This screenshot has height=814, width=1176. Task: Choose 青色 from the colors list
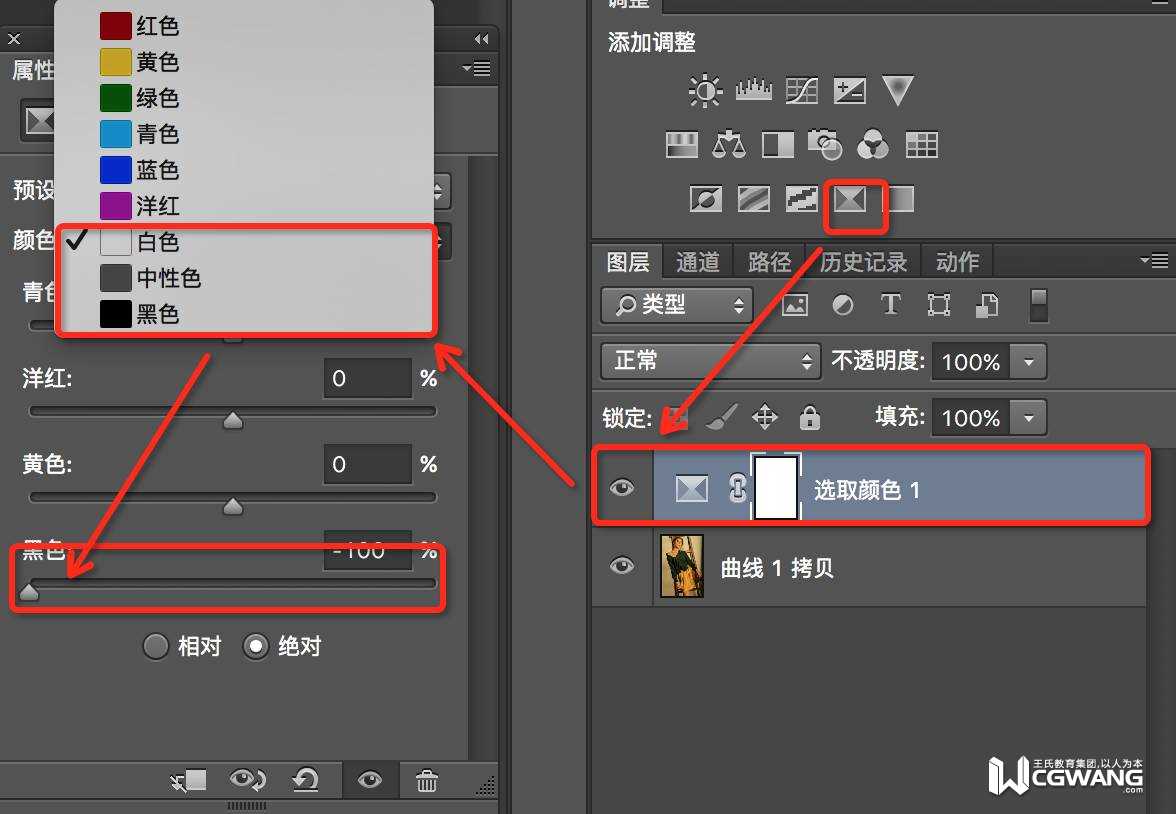(244, 134)
